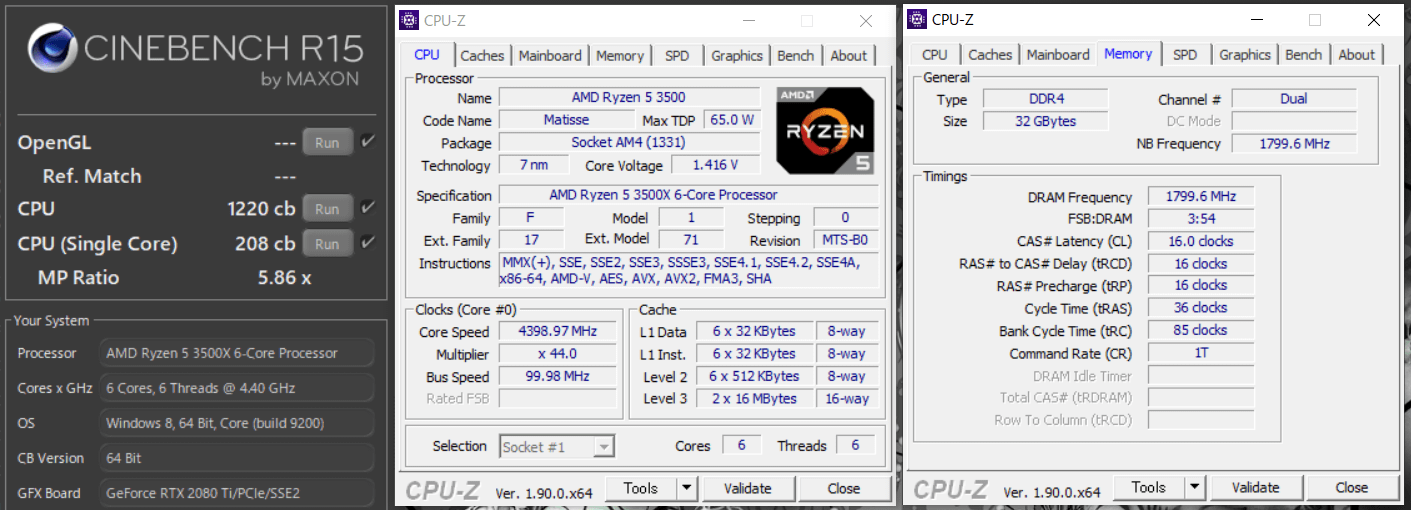The image size is (1411, 510).
Task: Open SPD tab in left CPU-Z window
Action: [x=677, y=56]
